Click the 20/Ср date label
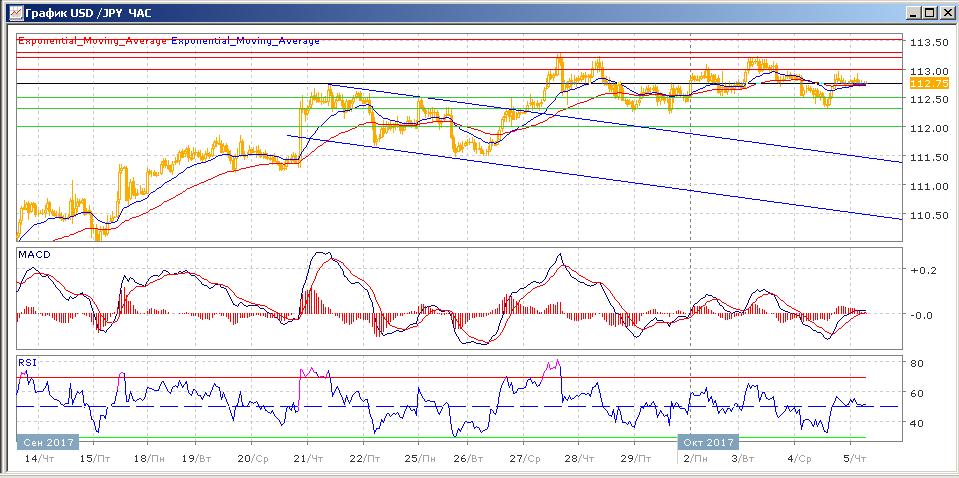Screen dimensions: 959x478 click(x=253, y=458)
